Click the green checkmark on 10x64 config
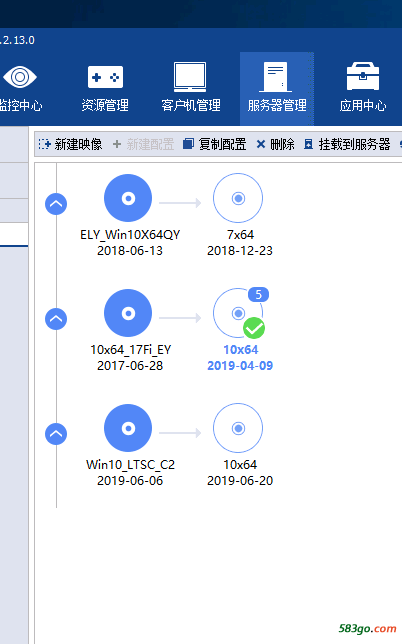 point(254,328)
